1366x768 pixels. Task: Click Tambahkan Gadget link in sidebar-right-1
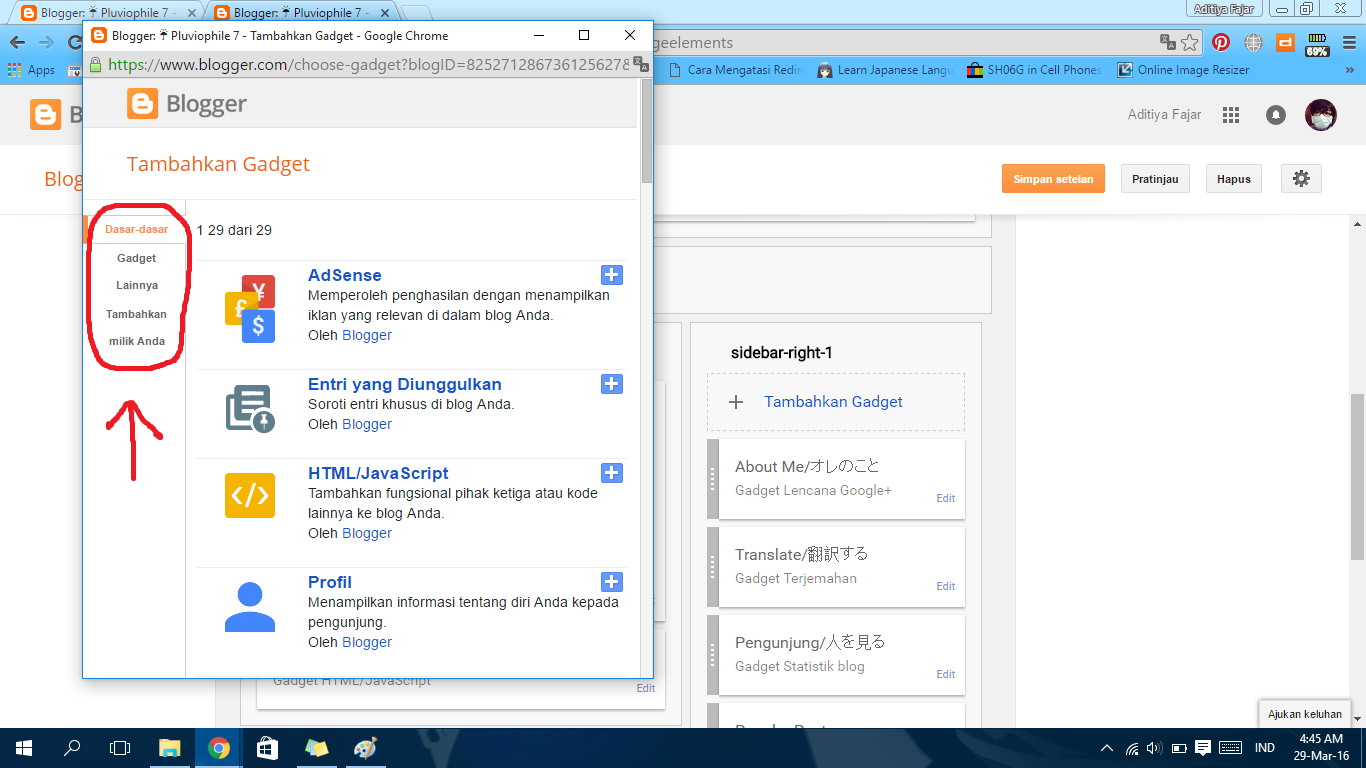[833, 402]
